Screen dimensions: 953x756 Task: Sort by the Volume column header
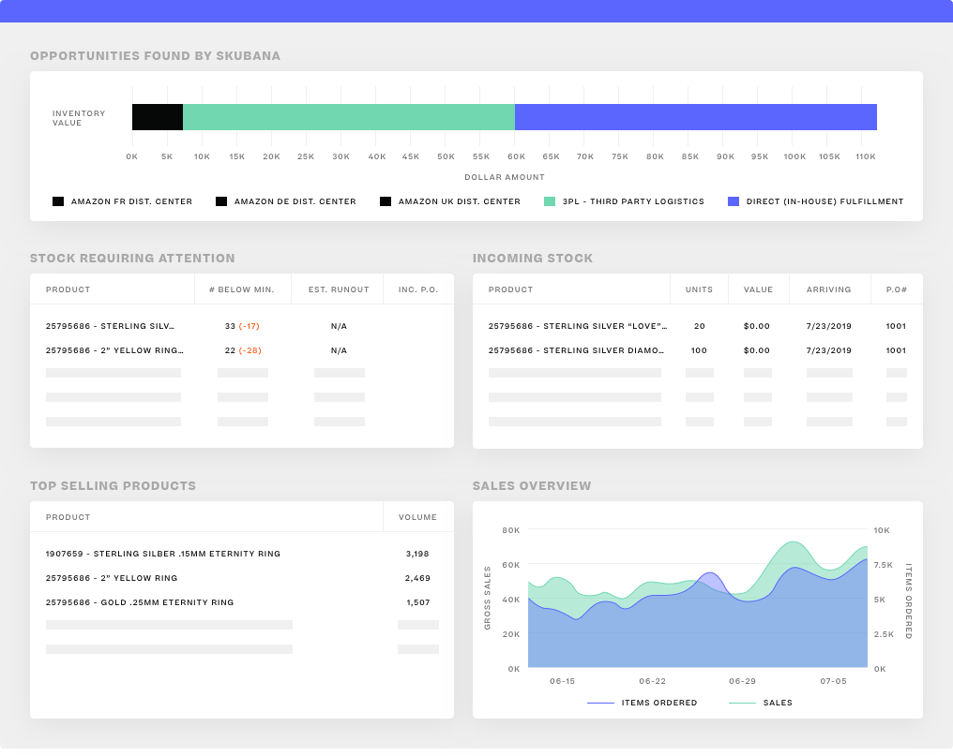pyautogui.click(x=418, y=517)
